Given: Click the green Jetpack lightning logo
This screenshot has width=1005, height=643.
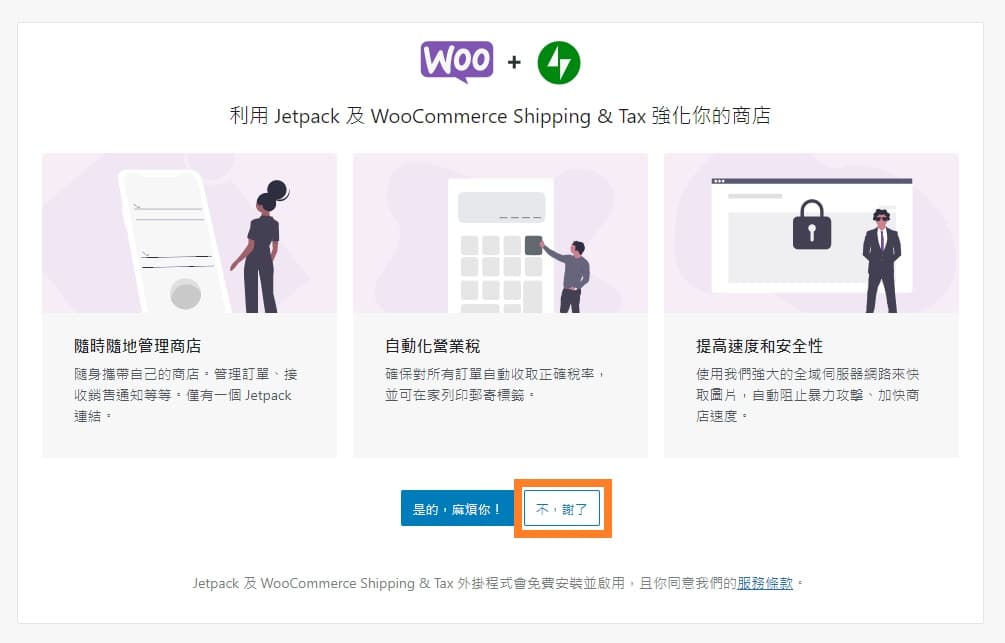Looking at the screenshot, I should coord(559,63).
